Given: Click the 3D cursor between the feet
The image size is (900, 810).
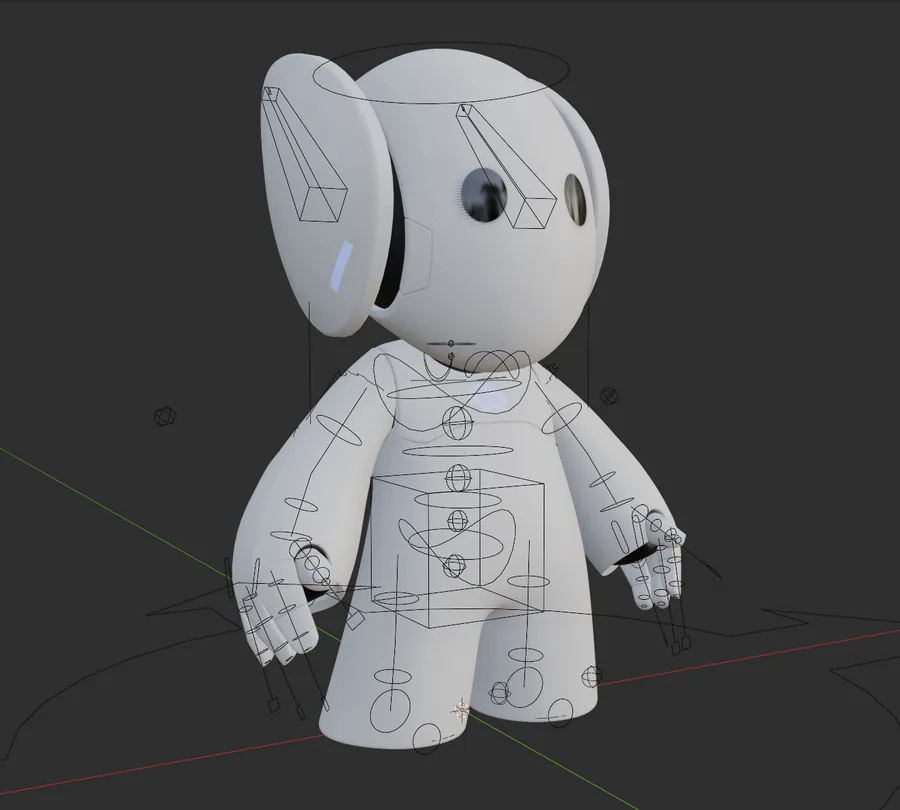Looking at the screenshot, I should (x=462, y=710).
